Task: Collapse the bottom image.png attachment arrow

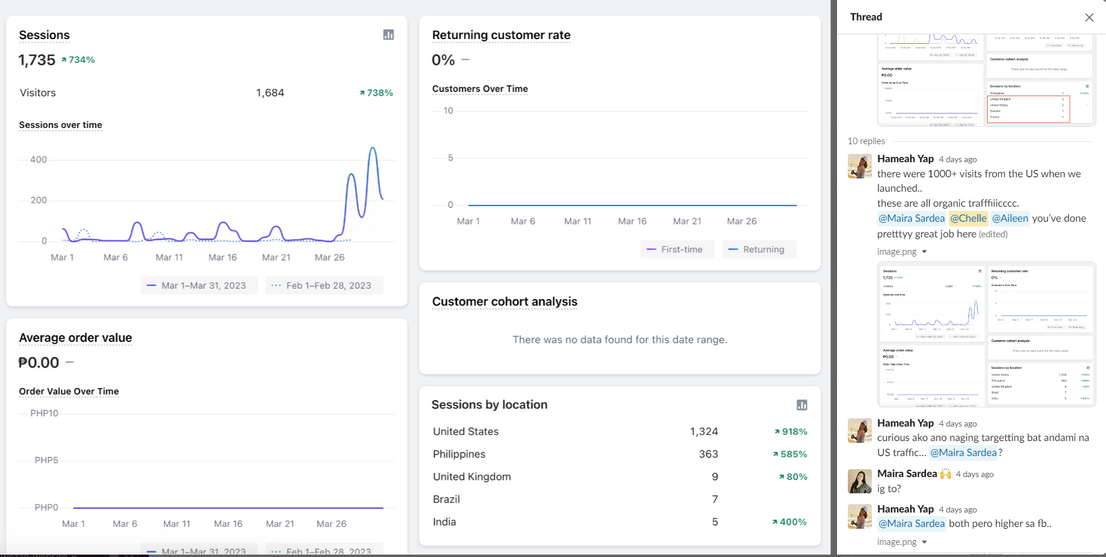Action: (924, 542)
